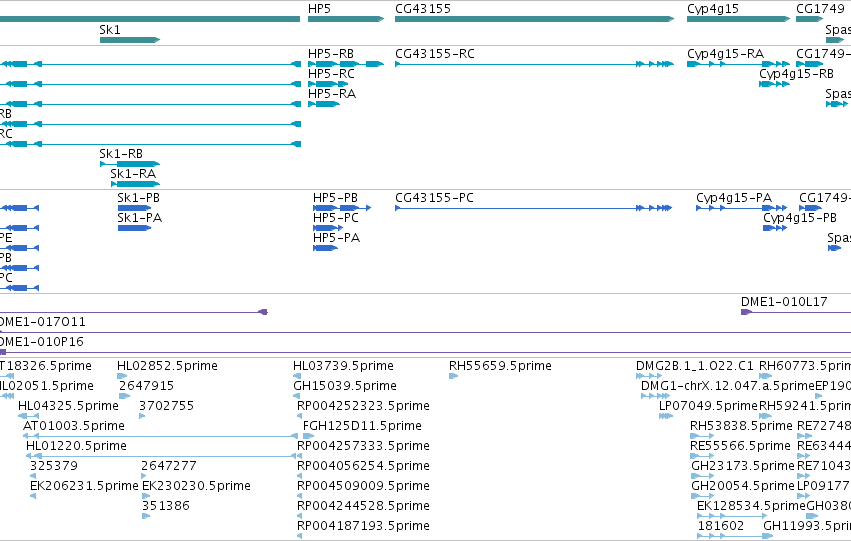Click the GH15039.5prime EST label
This screenshot has width=851, height=541.
[x=345, y=386]
